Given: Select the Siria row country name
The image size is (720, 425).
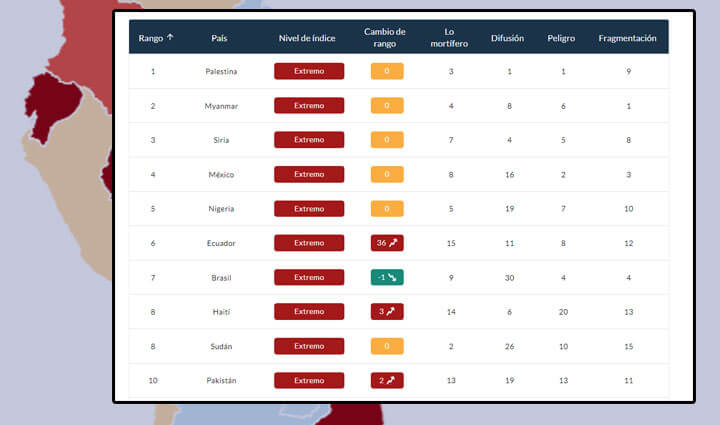Looking at the screenshot, I should coord(220,140).
